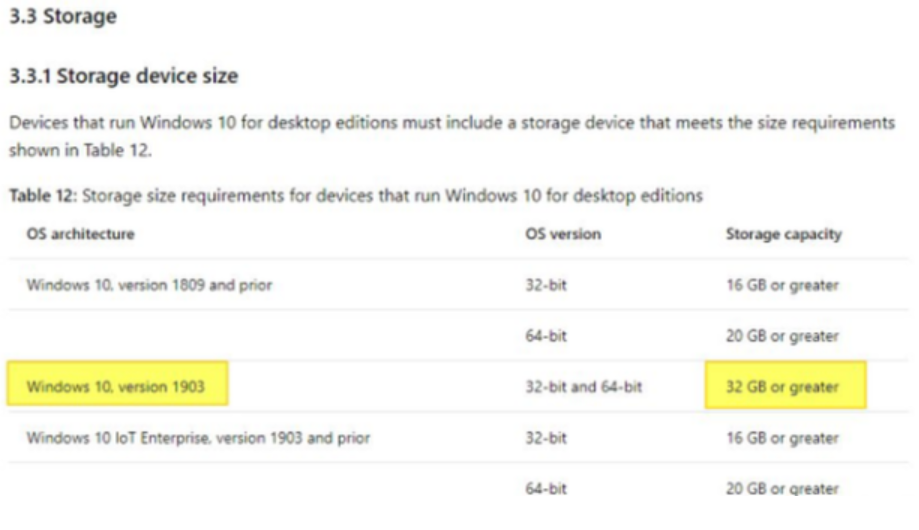This screenshot has height=530, width=919.
Task: Click the intro paragraph about desktop editions
Action: tap(450, 131)
